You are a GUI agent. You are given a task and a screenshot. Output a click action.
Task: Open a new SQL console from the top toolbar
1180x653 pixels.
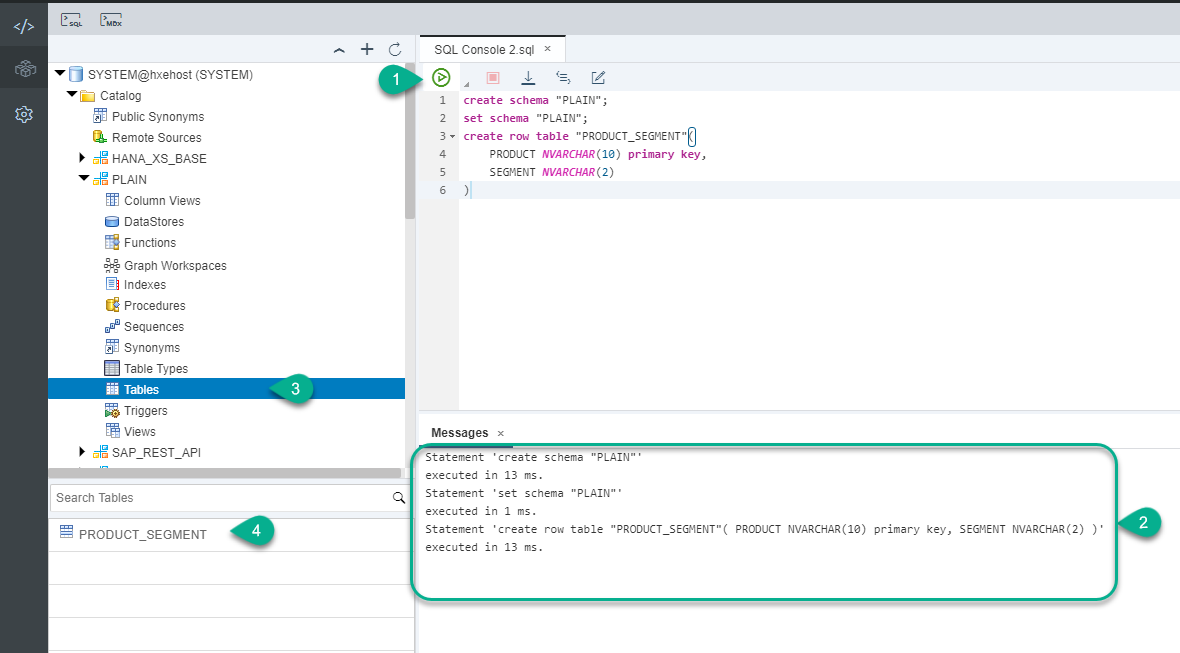71,20
